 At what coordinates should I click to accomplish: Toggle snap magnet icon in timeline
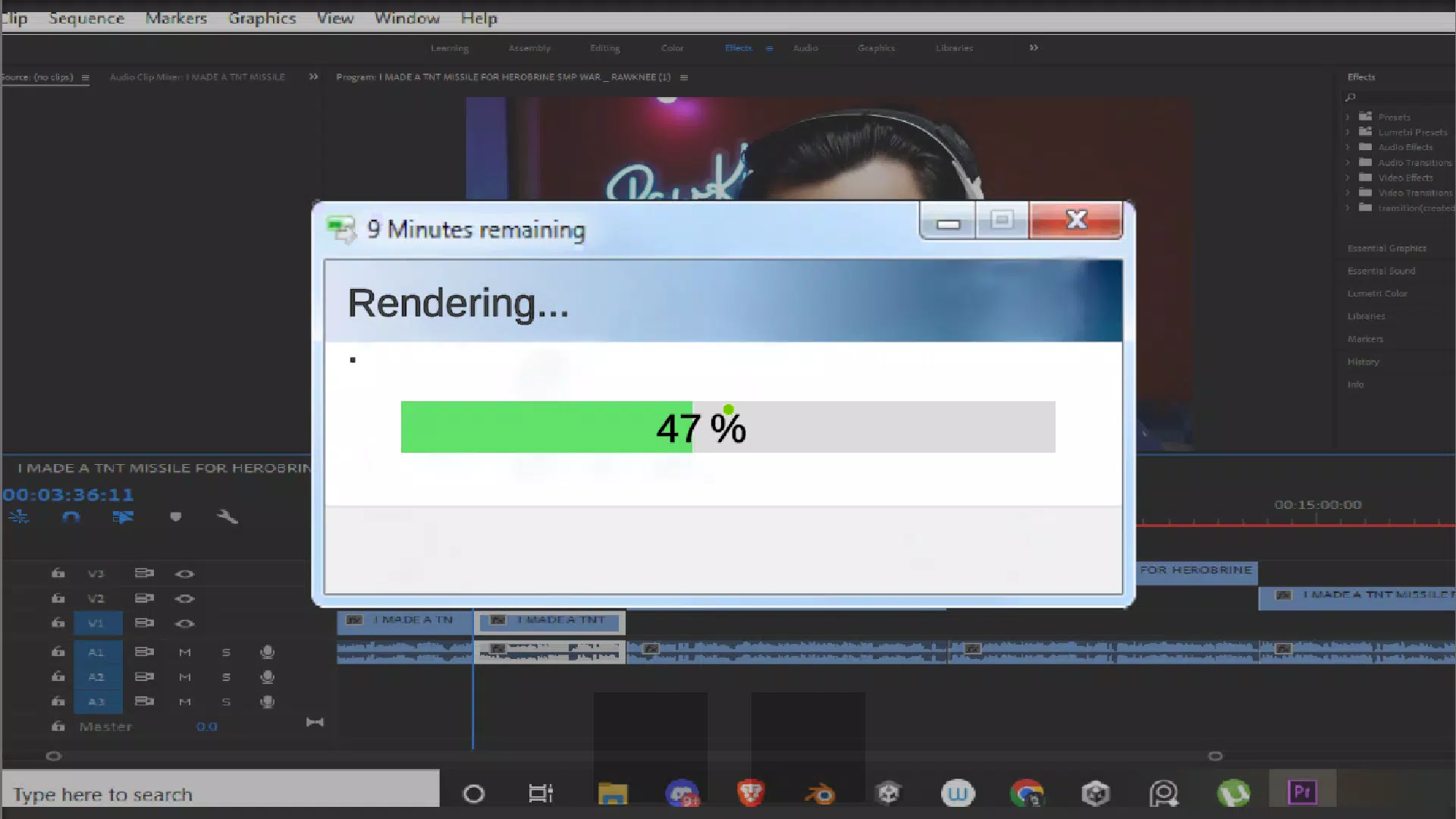71,517
